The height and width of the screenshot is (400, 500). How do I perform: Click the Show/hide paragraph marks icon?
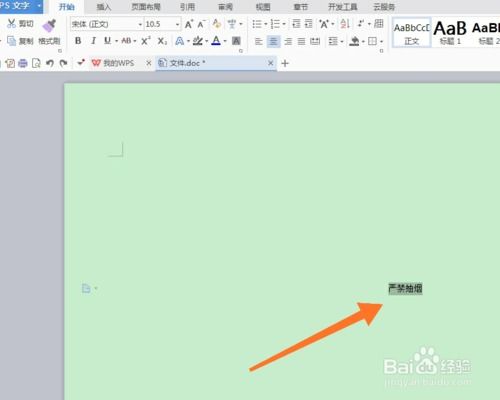pos(361,24)
